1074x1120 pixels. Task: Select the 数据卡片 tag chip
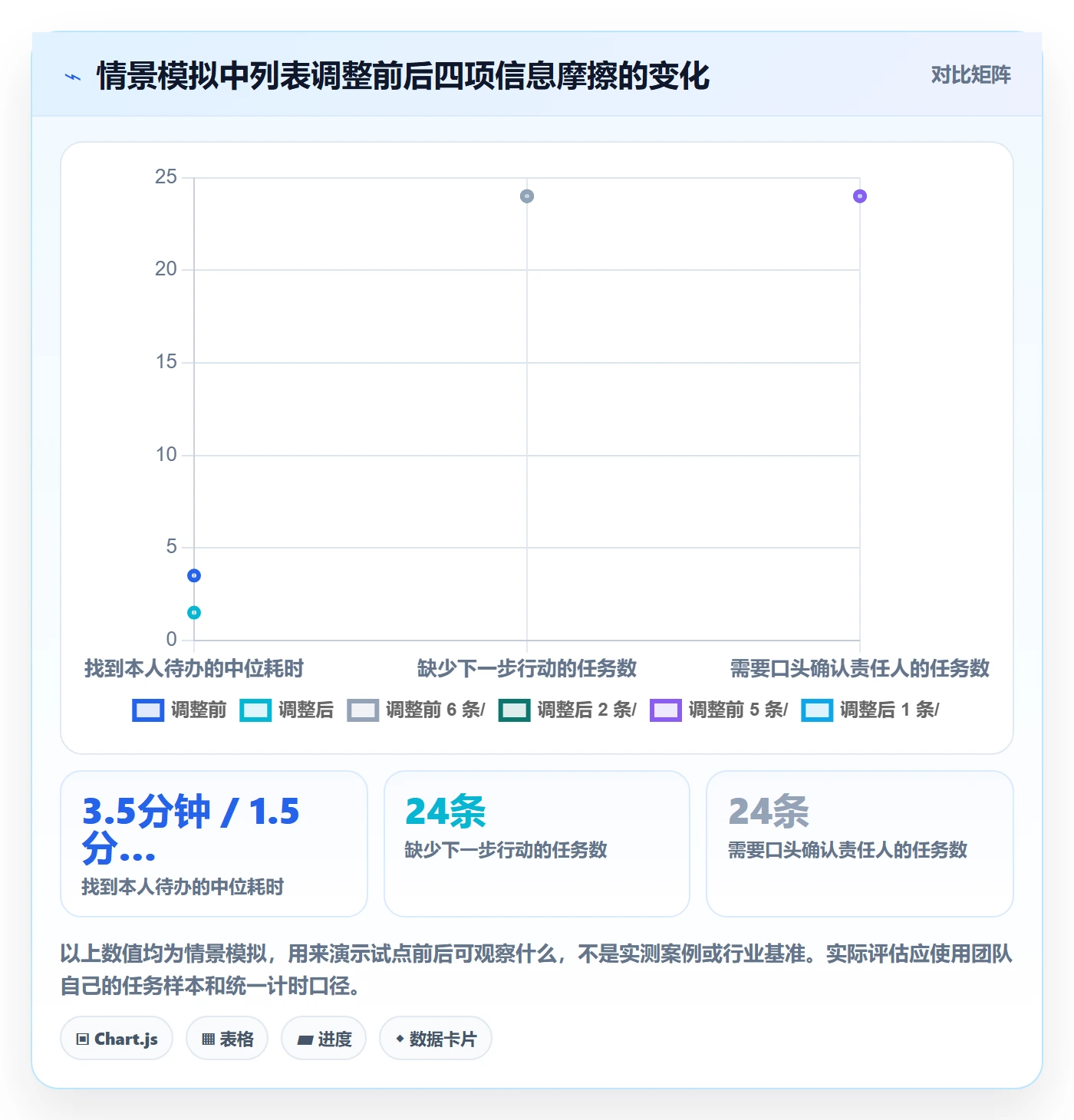436,1039
